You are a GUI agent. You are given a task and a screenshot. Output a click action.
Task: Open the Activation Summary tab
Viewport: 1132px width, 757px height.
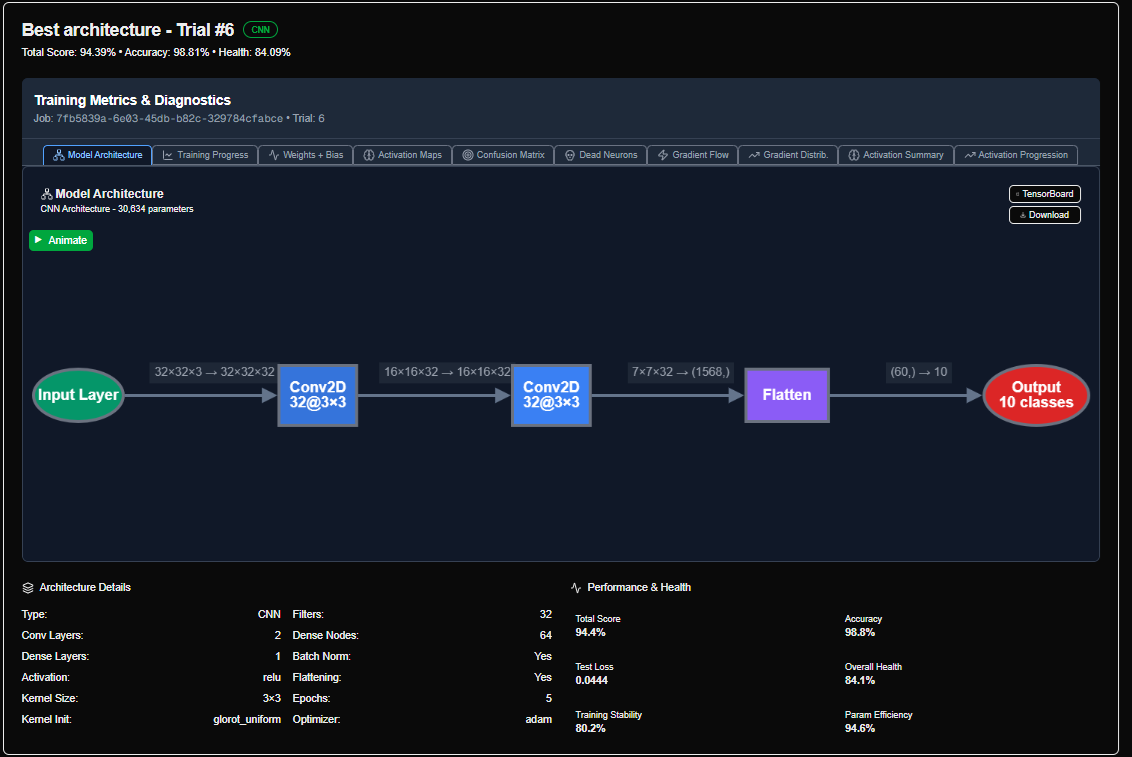click(895, 155)
